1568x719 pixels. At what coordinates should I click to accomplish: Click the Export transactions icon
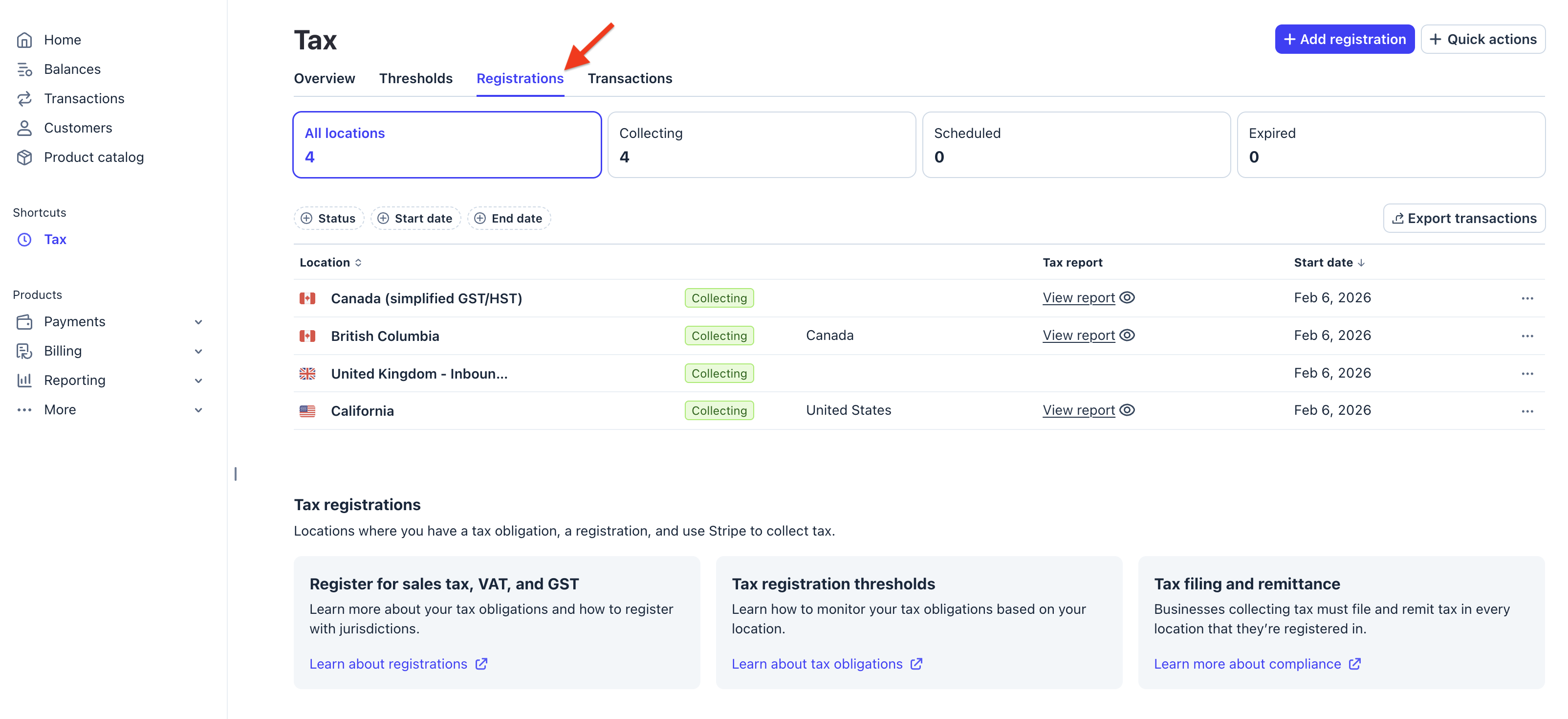[x=1397, y=218]
